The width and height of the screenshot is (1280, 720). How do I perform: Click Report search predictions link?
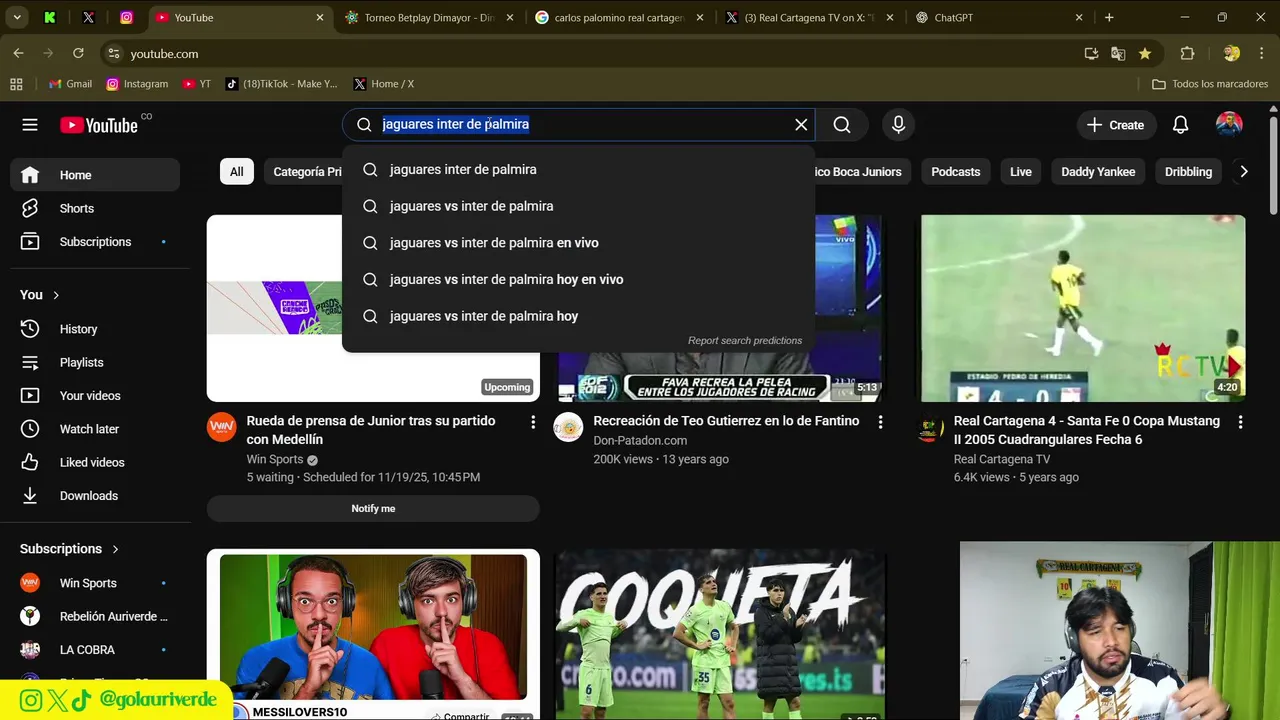click(745, 341)
